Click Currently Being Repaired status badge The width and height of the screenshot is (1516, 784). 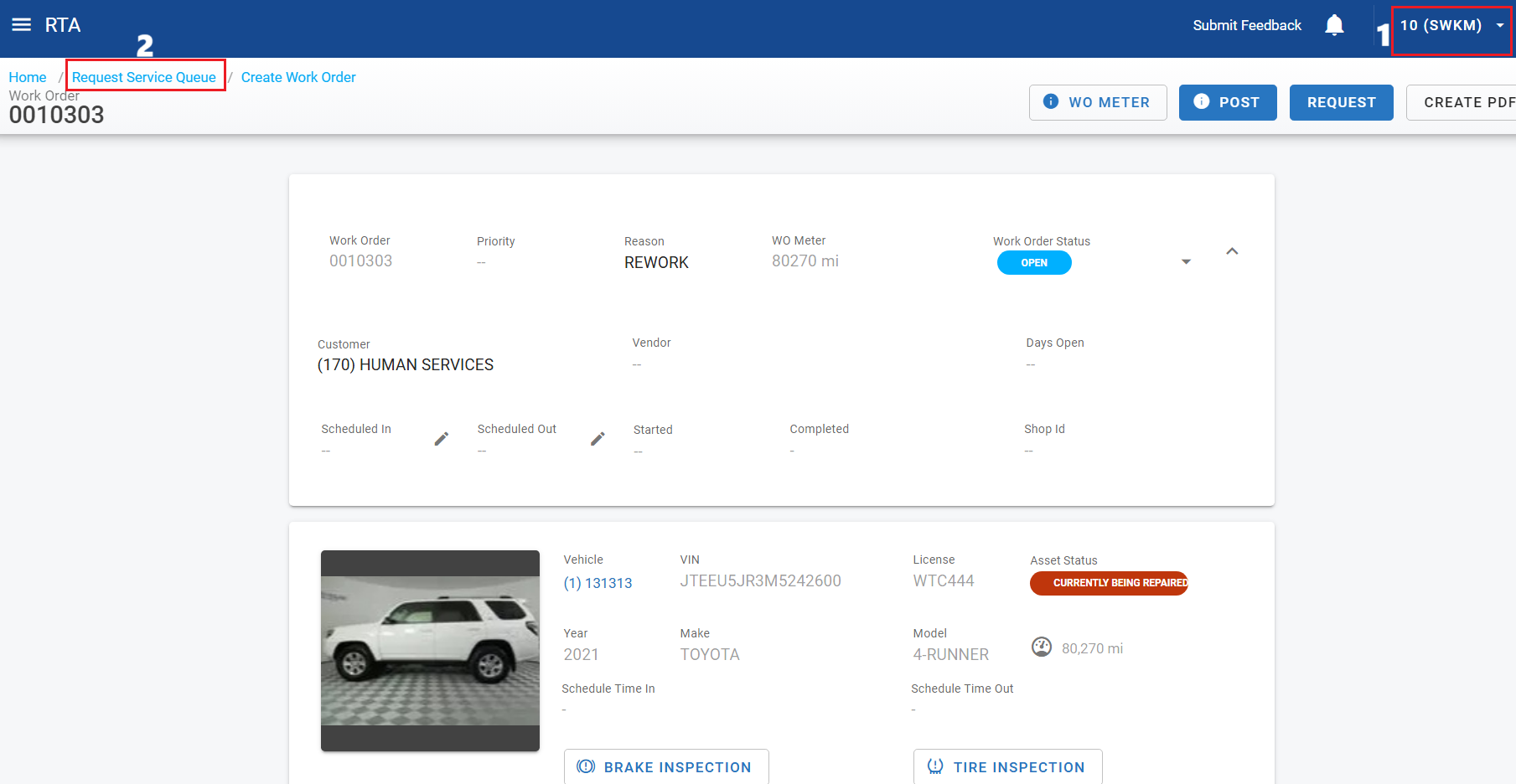pyautogui.click(x=1109, y=583)
